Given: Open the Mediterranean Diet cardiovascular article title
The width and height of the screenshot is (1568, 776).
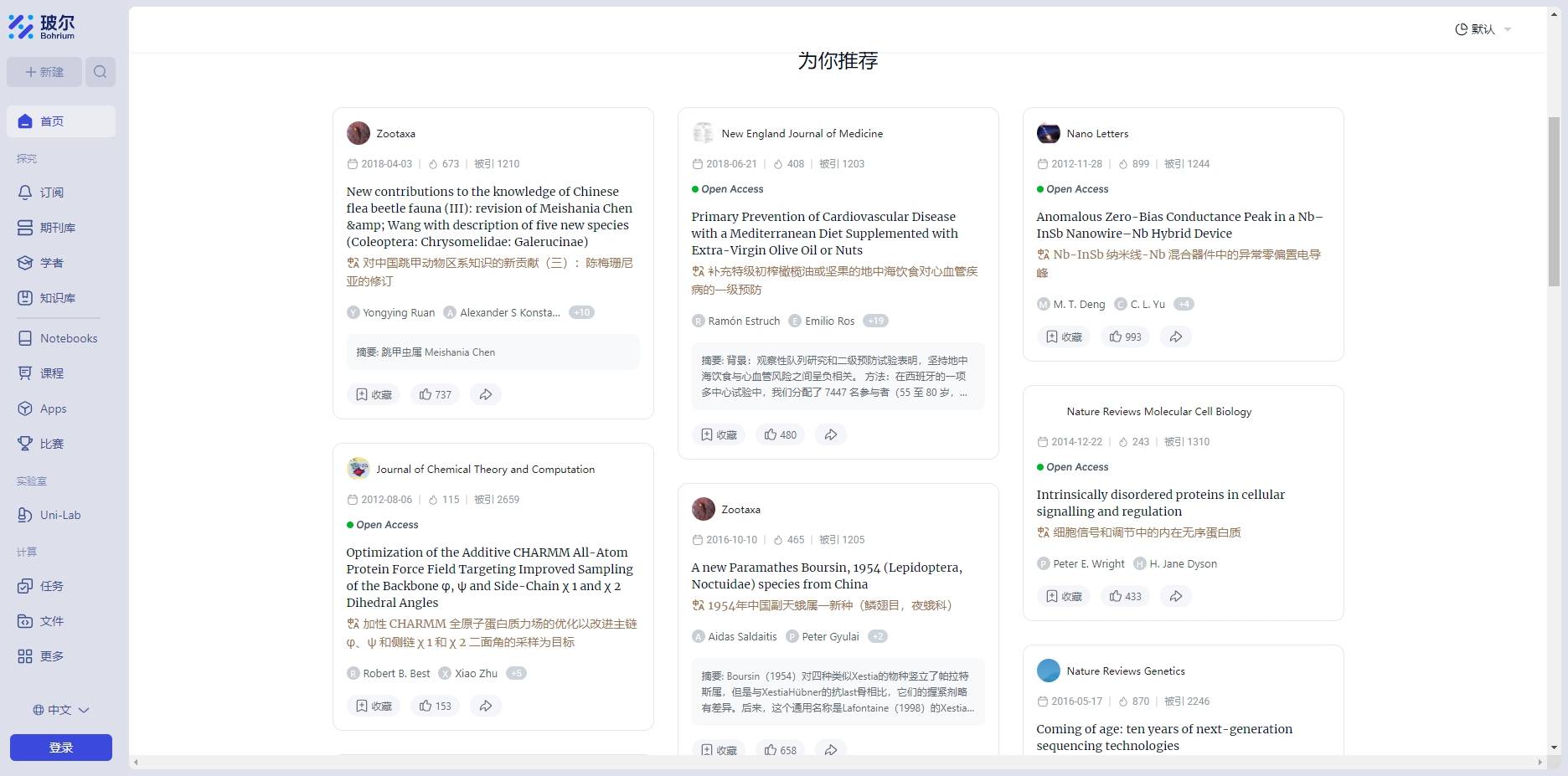Looking at the screenshot, I should pos(825,234).
